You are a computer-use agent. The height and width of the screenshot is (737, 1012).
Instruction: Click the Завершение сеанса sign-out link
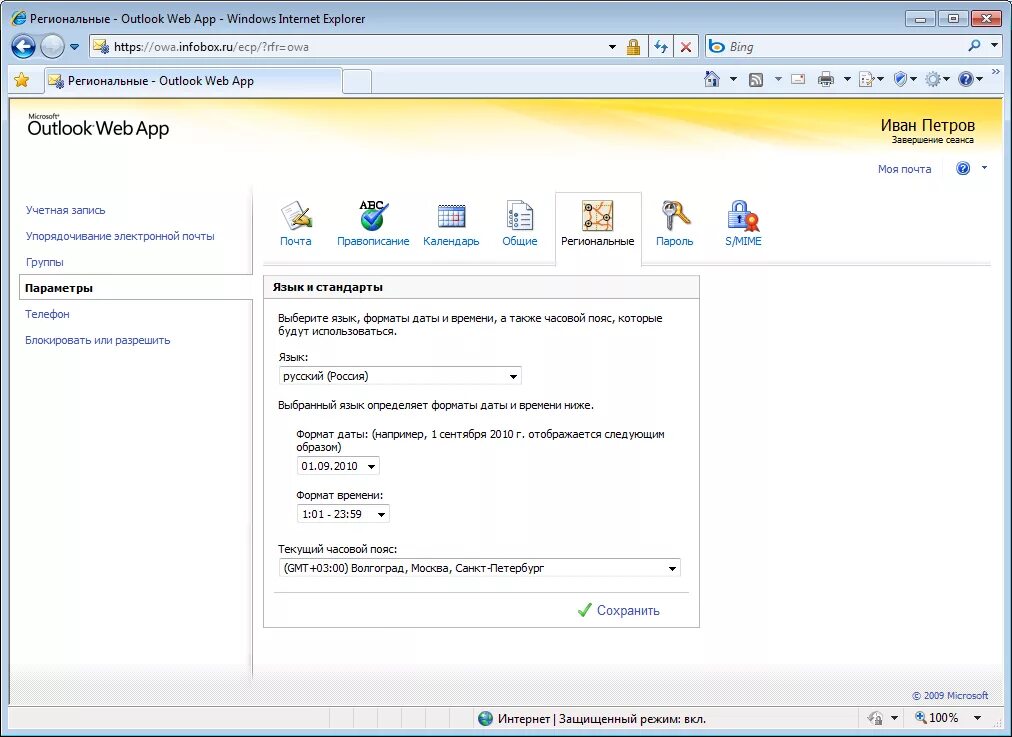click(933, 139)
